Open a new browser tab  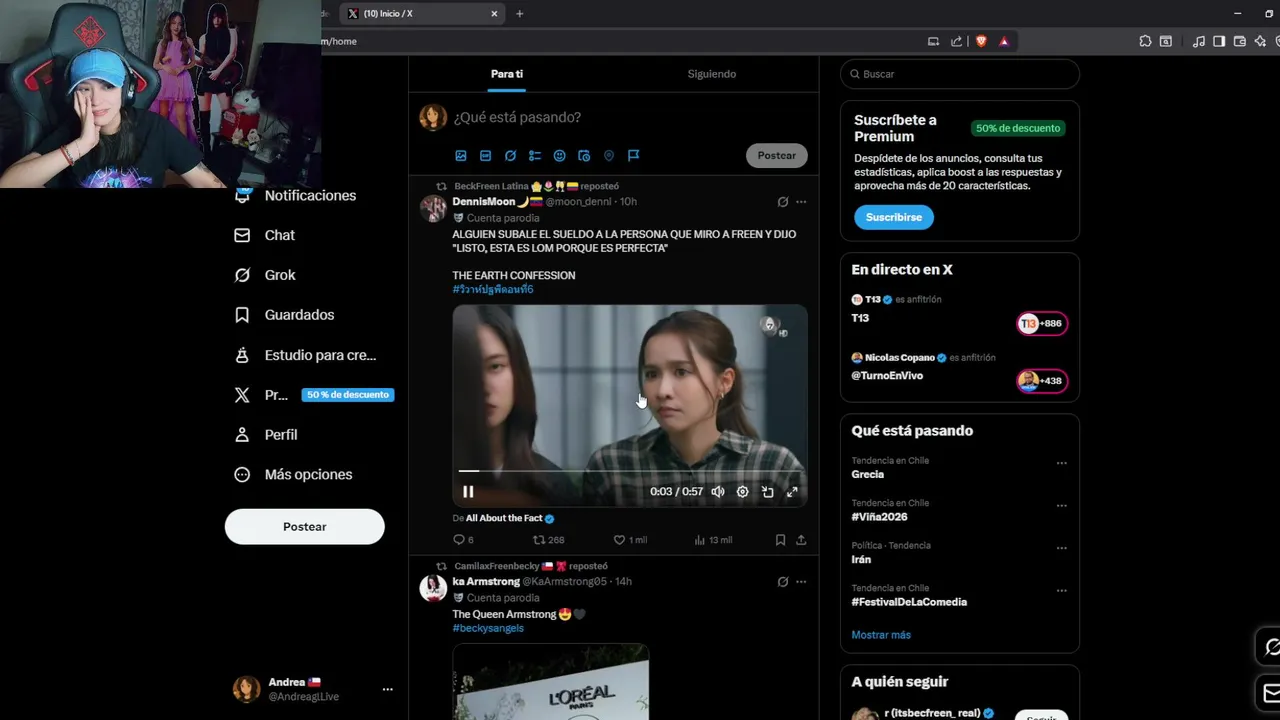[519, 14]
